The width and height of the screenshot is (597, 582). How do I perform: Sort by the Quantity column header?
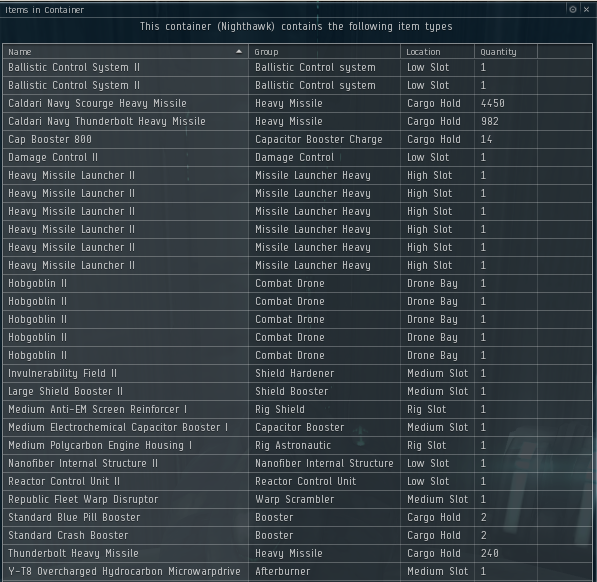coord(506,51)
